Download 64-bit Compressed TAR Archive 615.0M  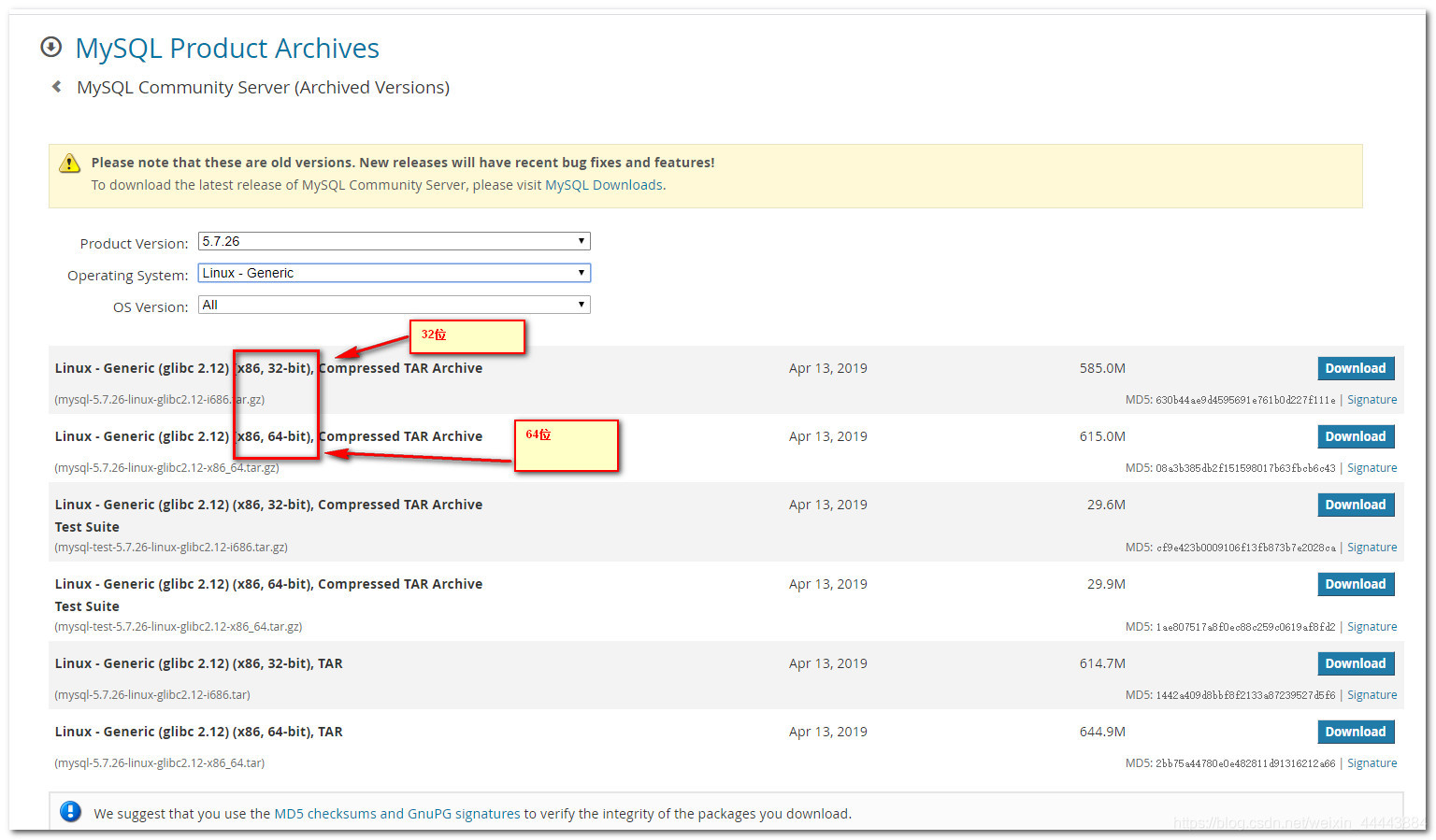[1356, 436]
